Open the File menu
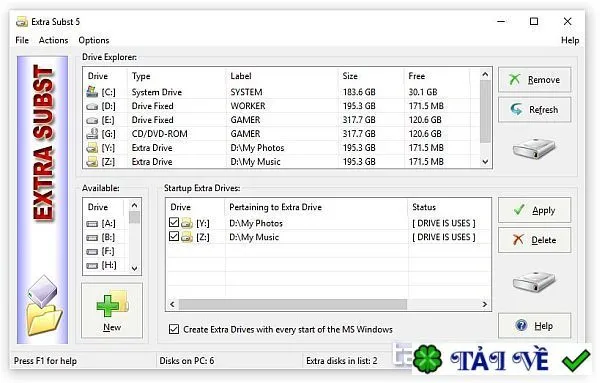Screen dimensions: 600x383 22,40
